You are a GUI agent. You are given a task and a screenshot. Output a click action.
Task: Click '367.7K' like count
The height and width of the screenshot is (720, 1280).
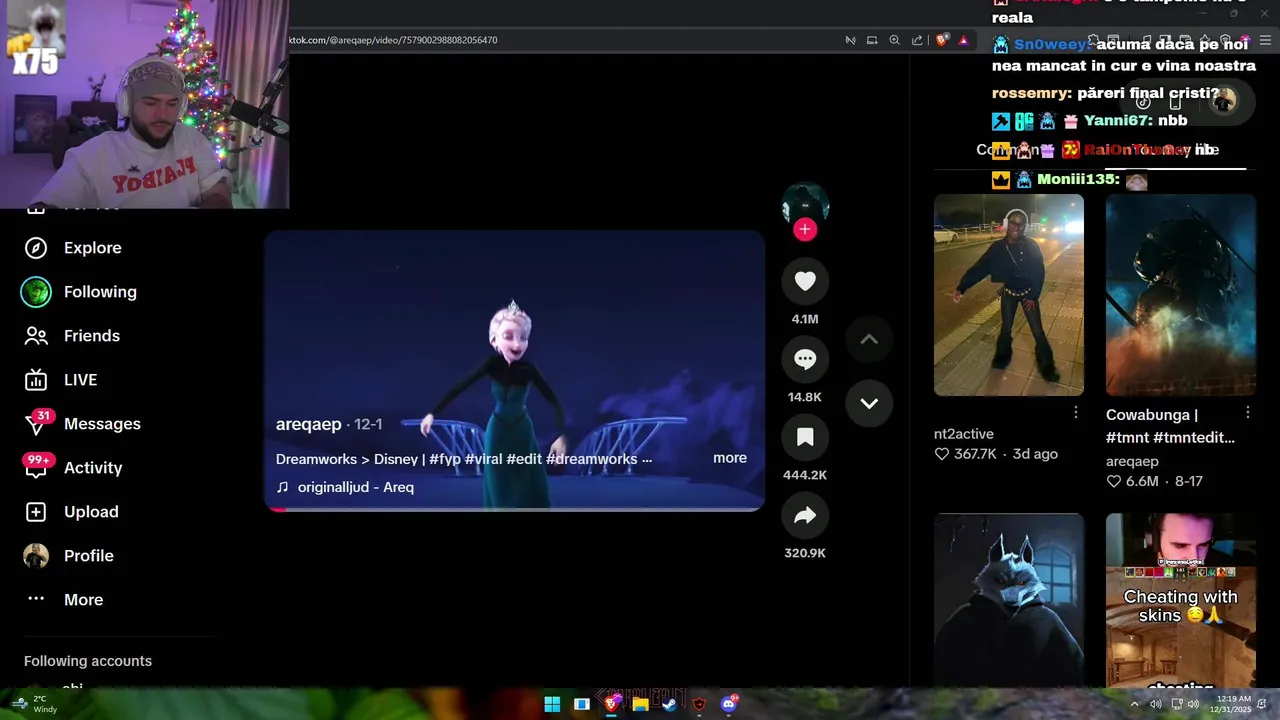pyautogui.click(x=966, y=454)
